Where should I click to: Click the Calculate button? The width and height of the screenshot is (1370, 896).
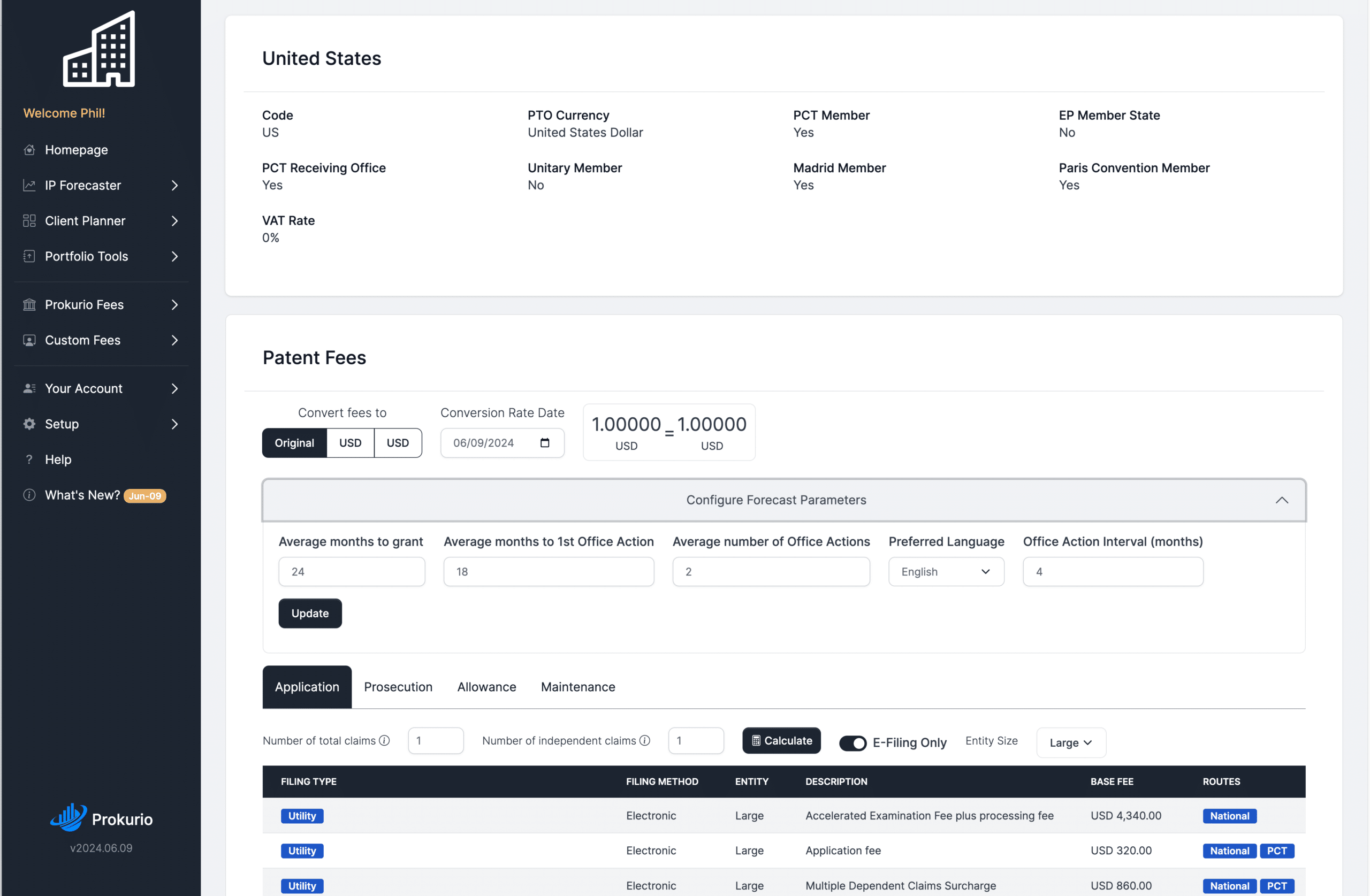[781, 741]
